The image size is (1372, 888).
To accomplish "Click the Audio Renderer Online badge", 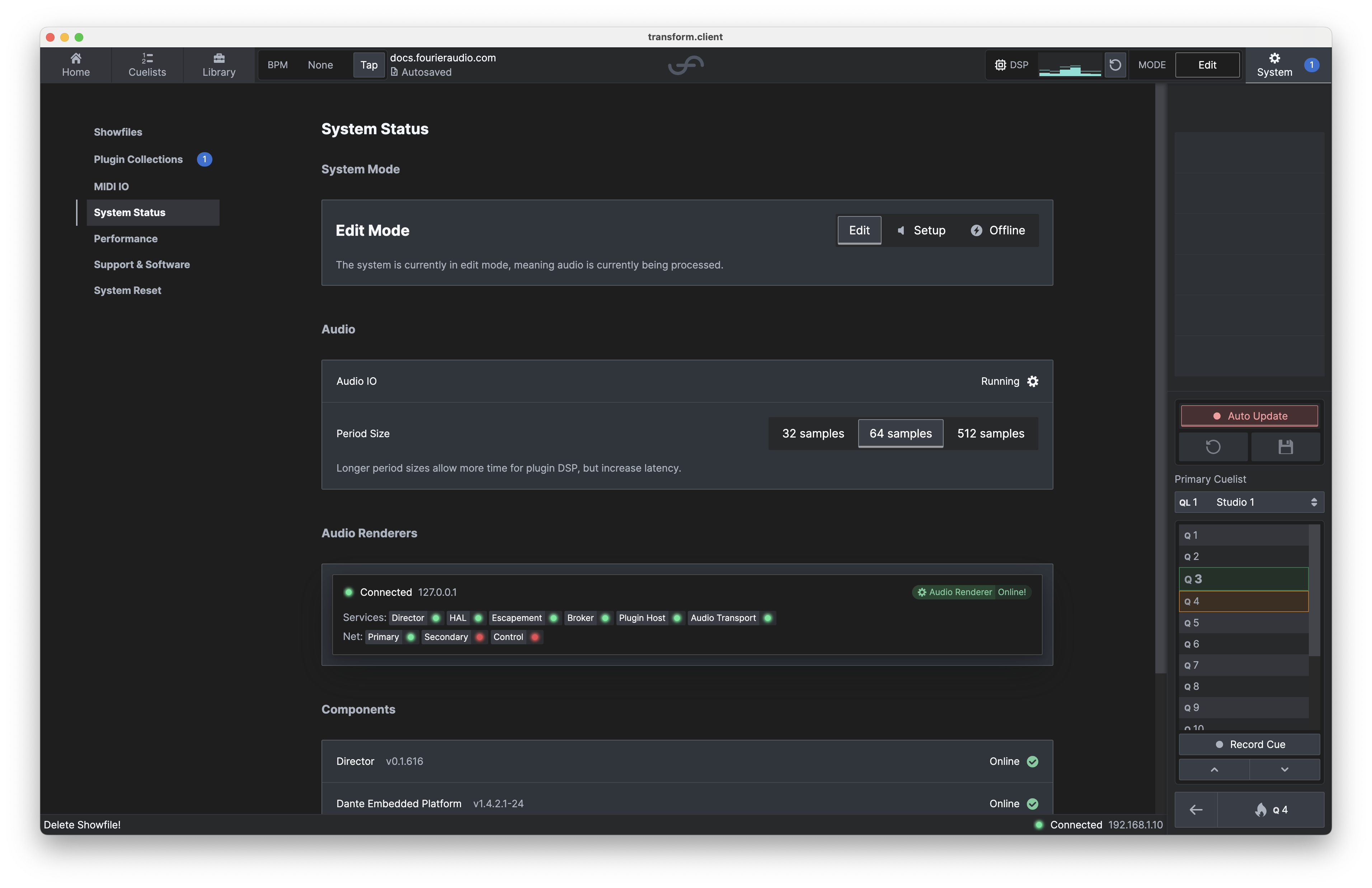I will pos(971,592).
